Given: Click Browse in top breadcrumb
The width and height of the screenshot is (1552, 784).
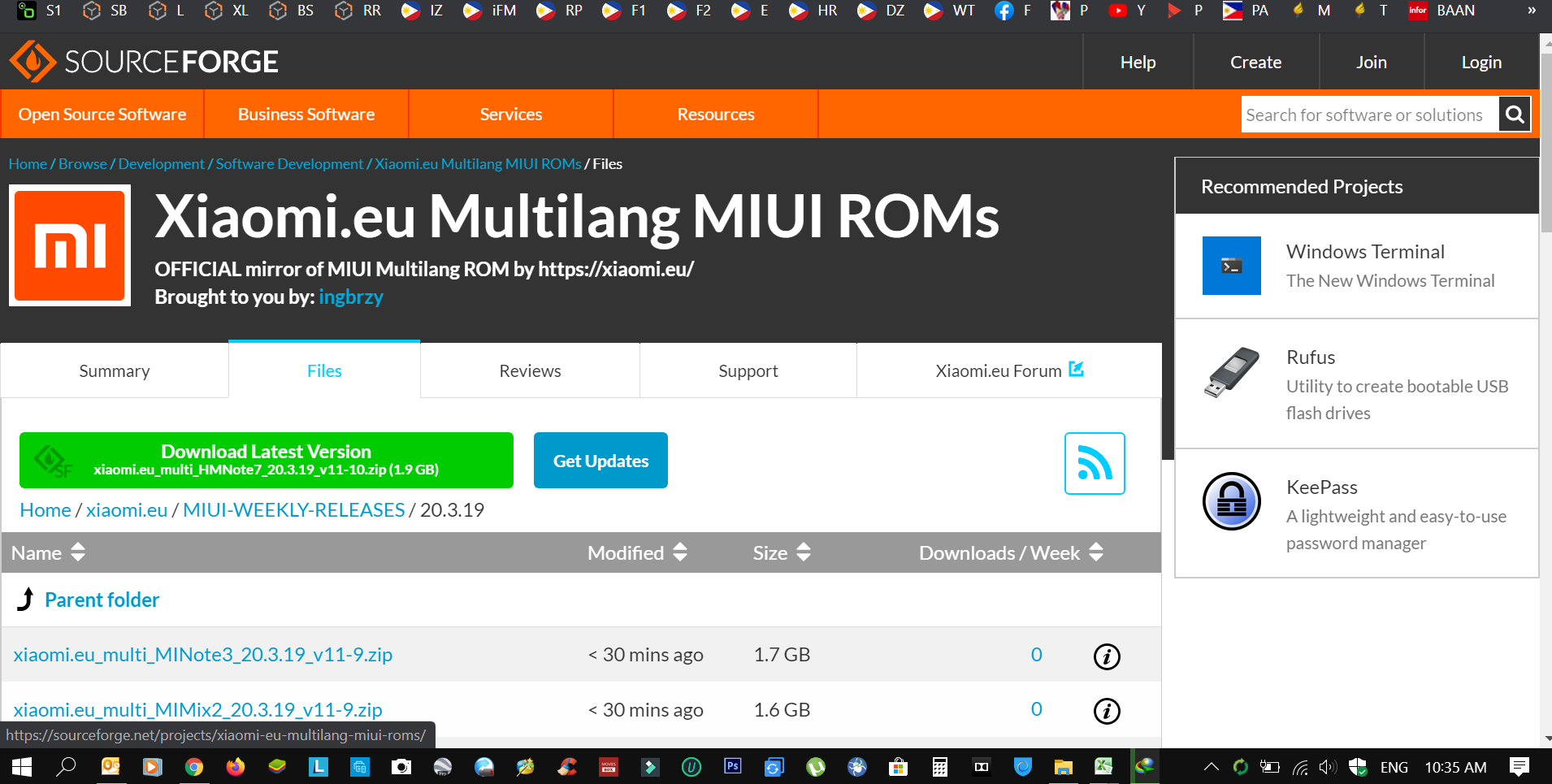Looking at the screenshot, I should tap(83, 163).
